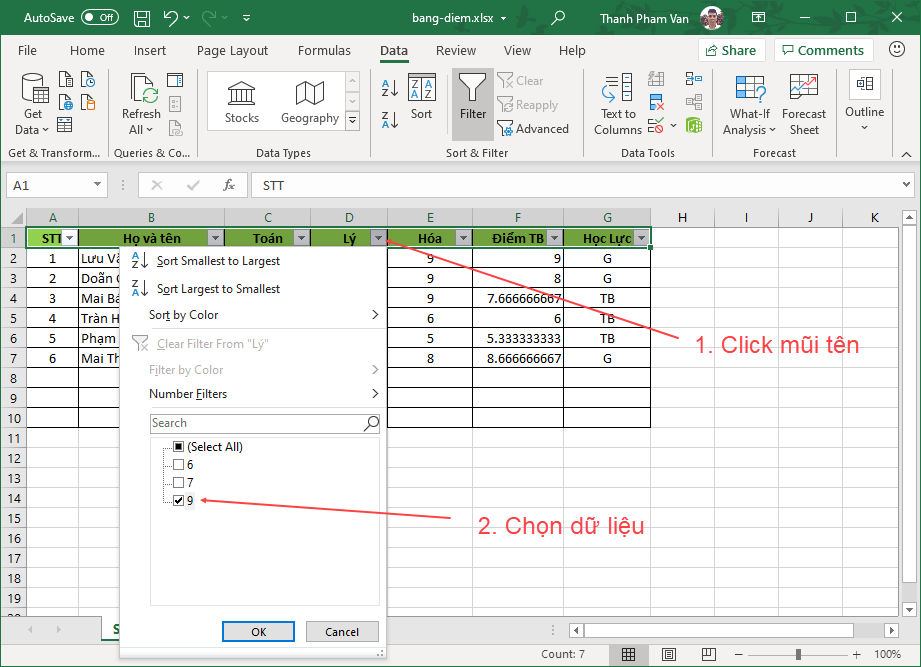
Task: Toggle the (Select All) checkbox
Action: [179, 447]
